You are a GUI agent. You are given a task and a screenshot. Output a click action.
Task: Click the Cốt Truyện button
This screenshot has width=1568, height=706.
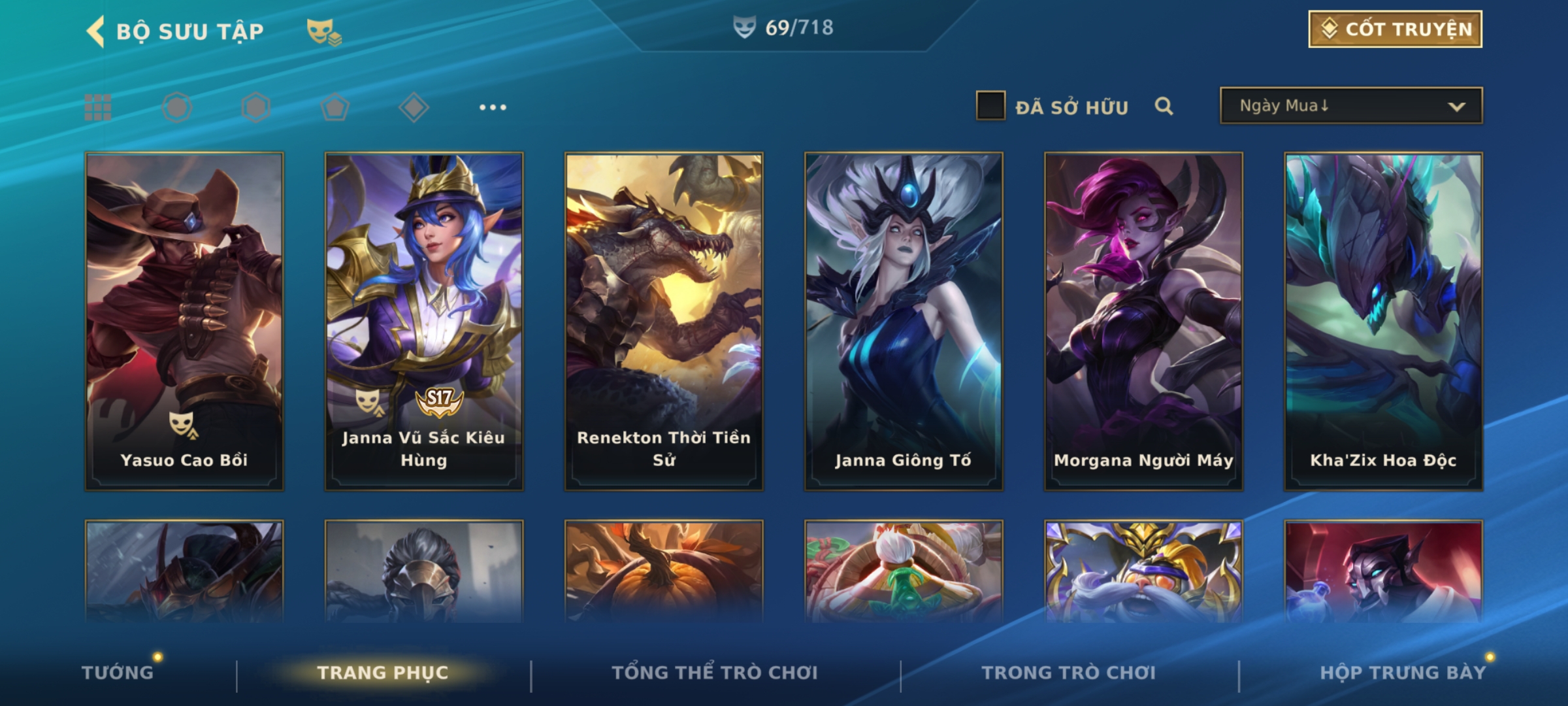(x=1395, y=29)
